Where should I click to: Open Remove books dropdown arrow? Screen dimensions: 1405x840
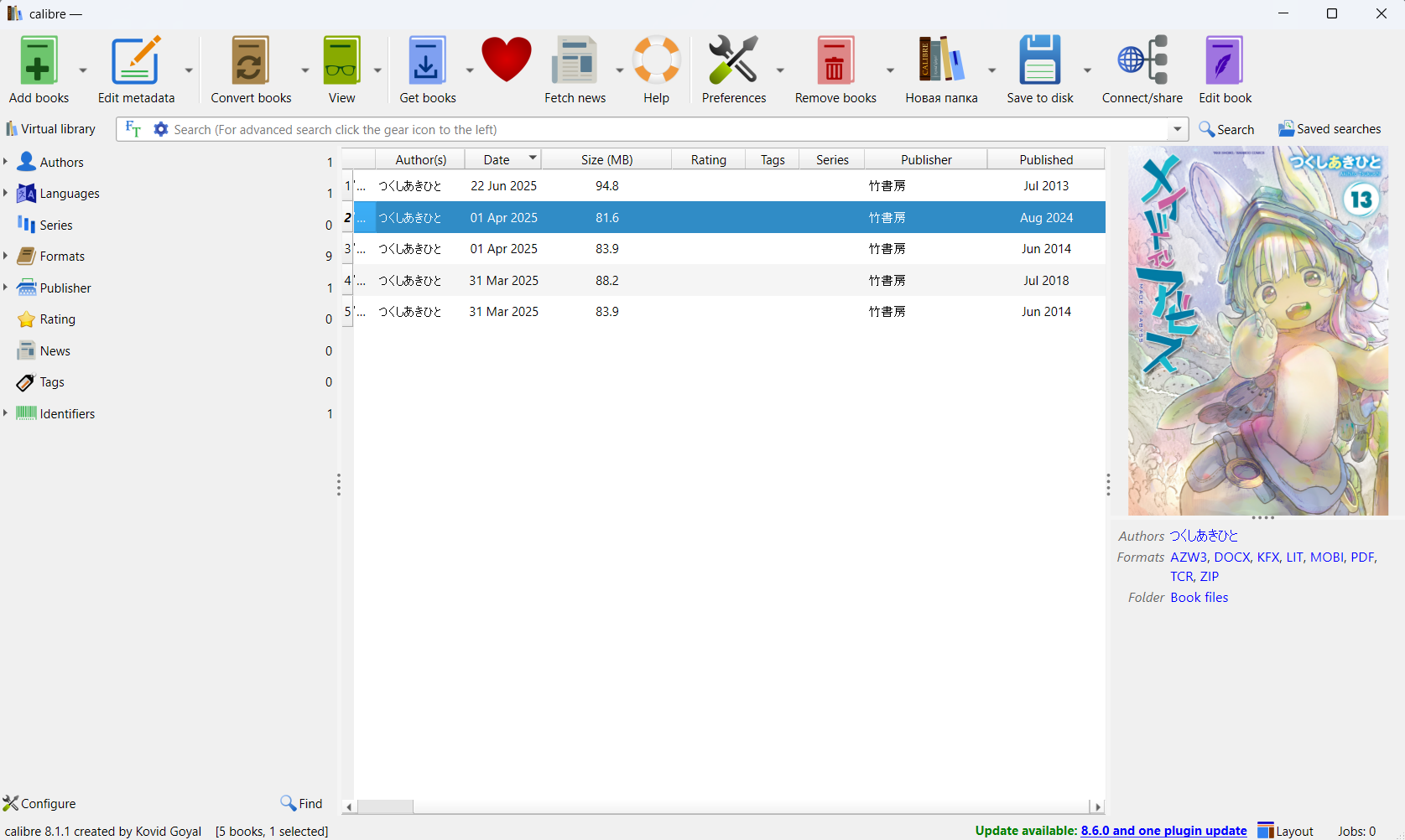[x=890, y=70]
